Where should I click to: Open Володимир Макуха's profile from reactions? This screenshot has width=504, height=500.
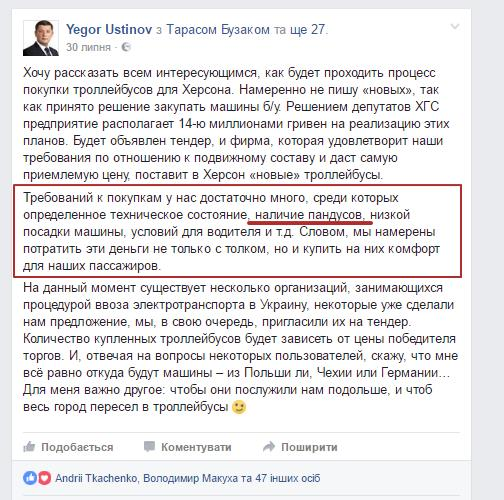click(190, 478)
